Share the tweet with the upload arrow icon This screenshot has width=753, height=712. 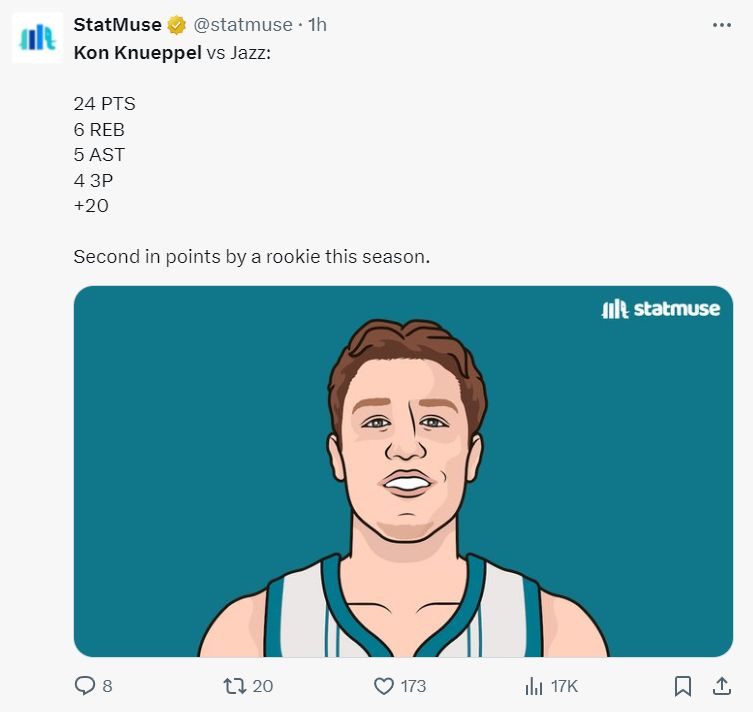[x=721, y=686]
